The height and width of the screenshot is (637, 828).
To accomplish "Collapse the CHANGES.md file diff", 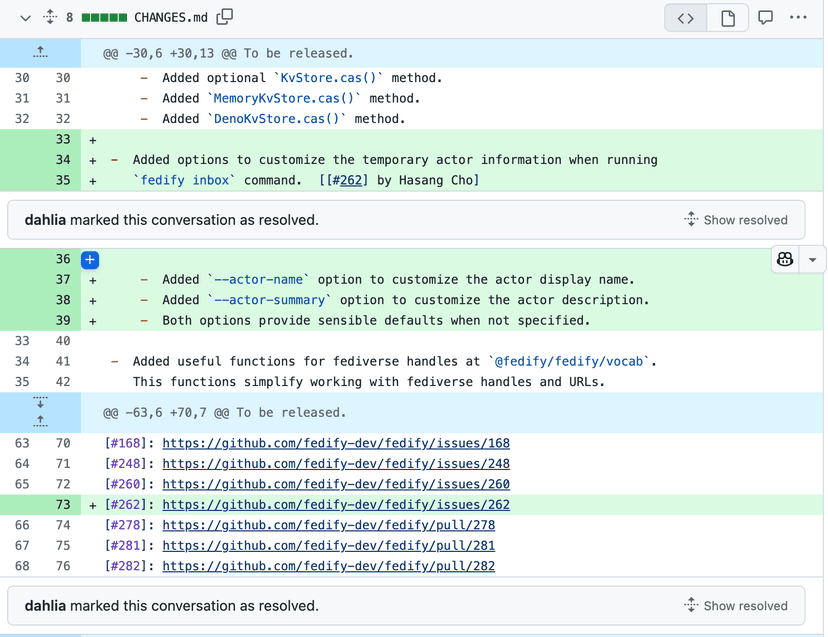I will [25, 18].
